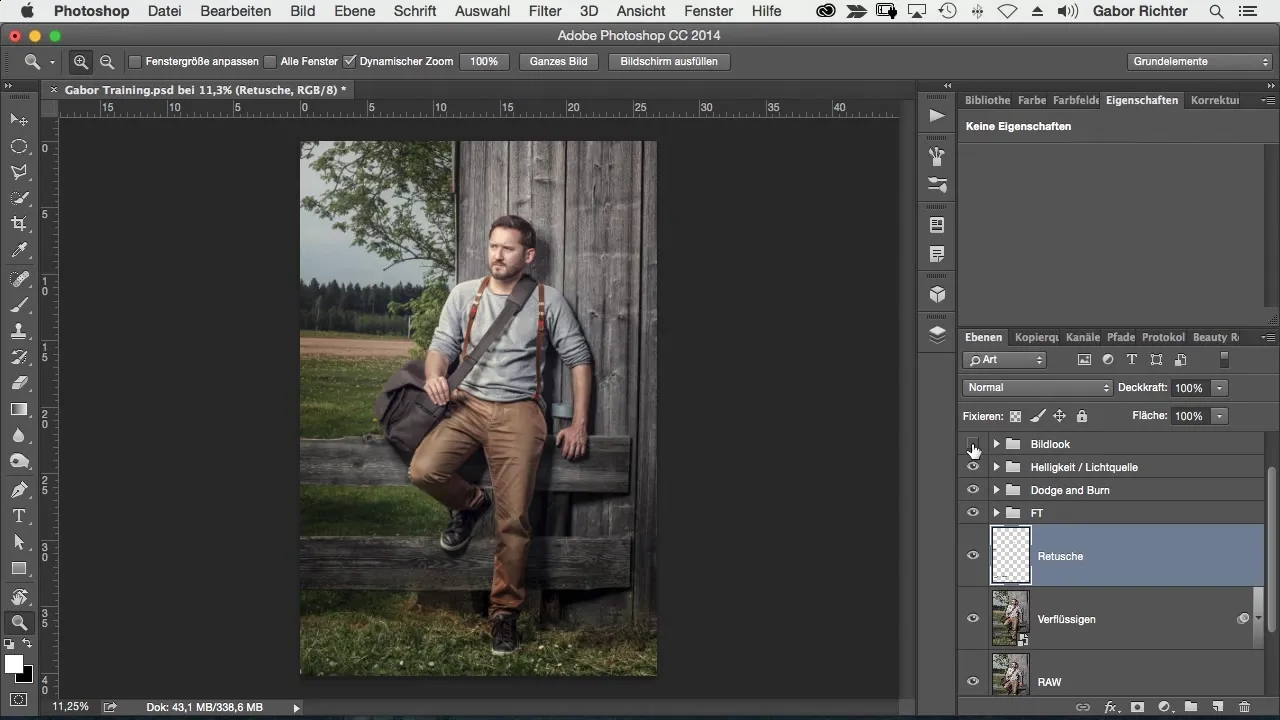
Task: Click the Create new group folder icon
Action: pyautogui.click(x=1191, y=707)
